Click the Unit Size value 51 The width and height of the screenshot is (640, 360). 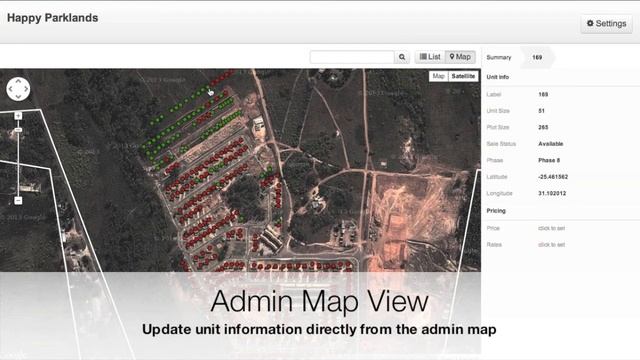tap(542, 111)
